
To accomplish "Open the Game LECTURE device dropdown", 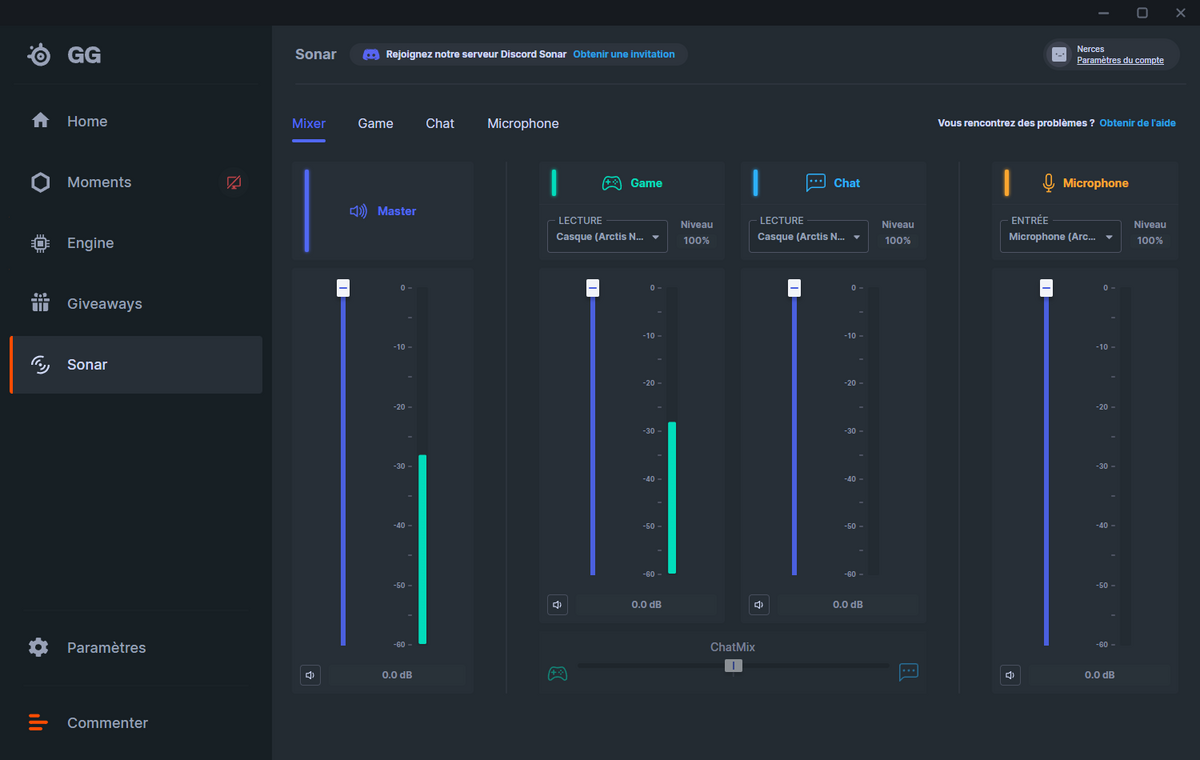I will tap(607, 237).
